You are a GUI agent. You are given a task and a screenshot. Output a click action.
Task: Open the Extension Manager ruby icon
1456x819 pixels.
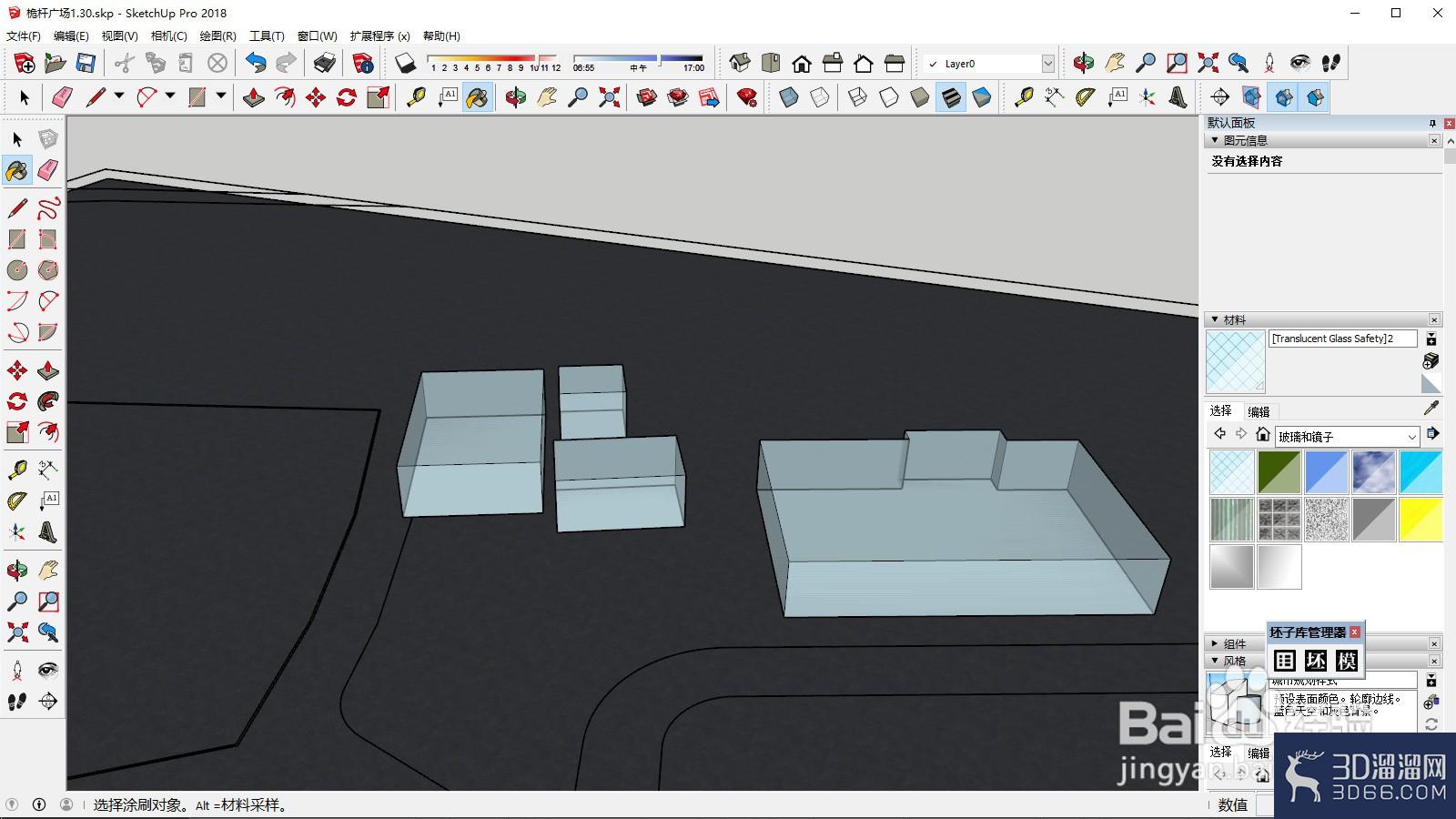747,96
